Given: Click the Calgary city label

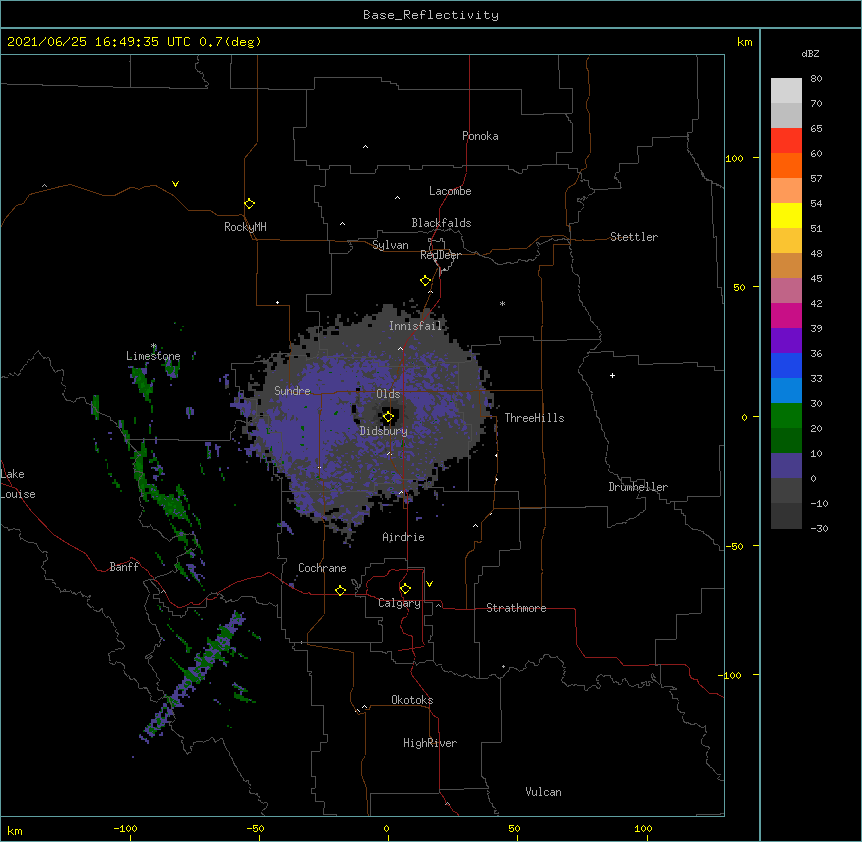Looking at the screenshot, I should [400, 603].
